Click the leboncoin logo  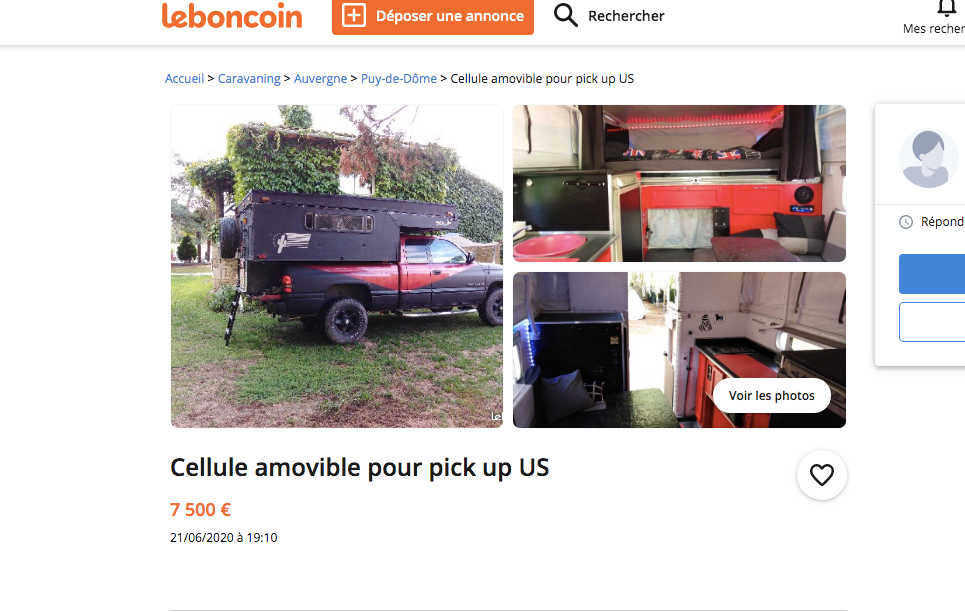[x=231, y=15]
